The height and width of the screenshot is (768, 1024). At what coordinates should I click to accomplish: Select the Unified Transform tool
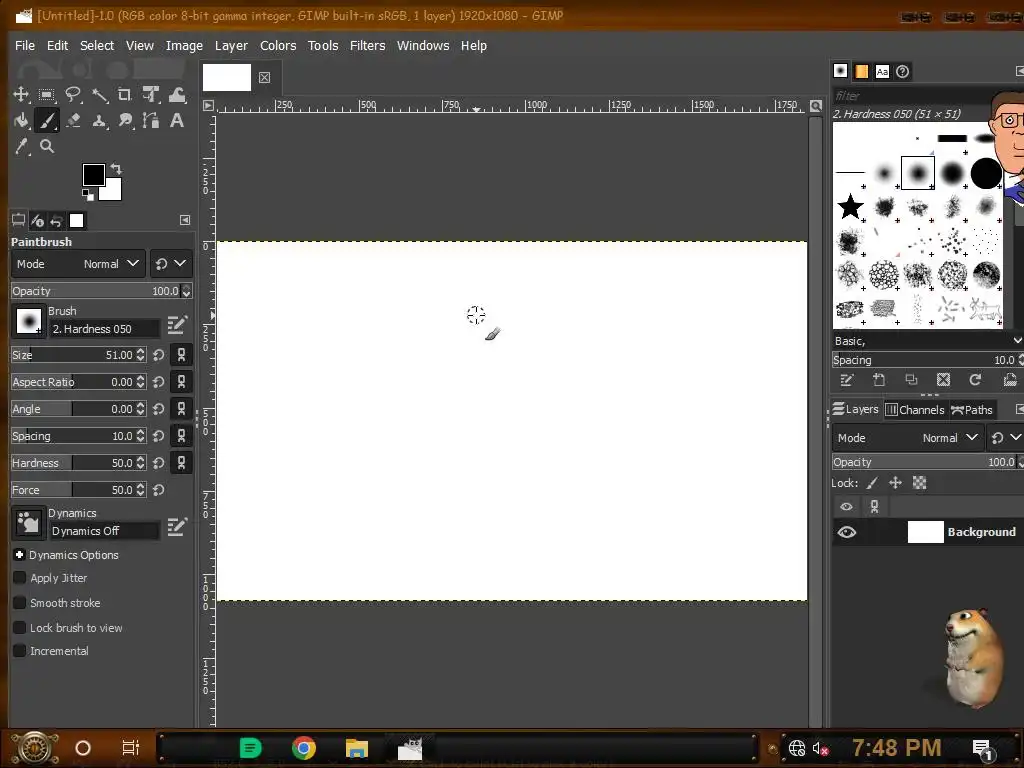click(x=151, y=95)
